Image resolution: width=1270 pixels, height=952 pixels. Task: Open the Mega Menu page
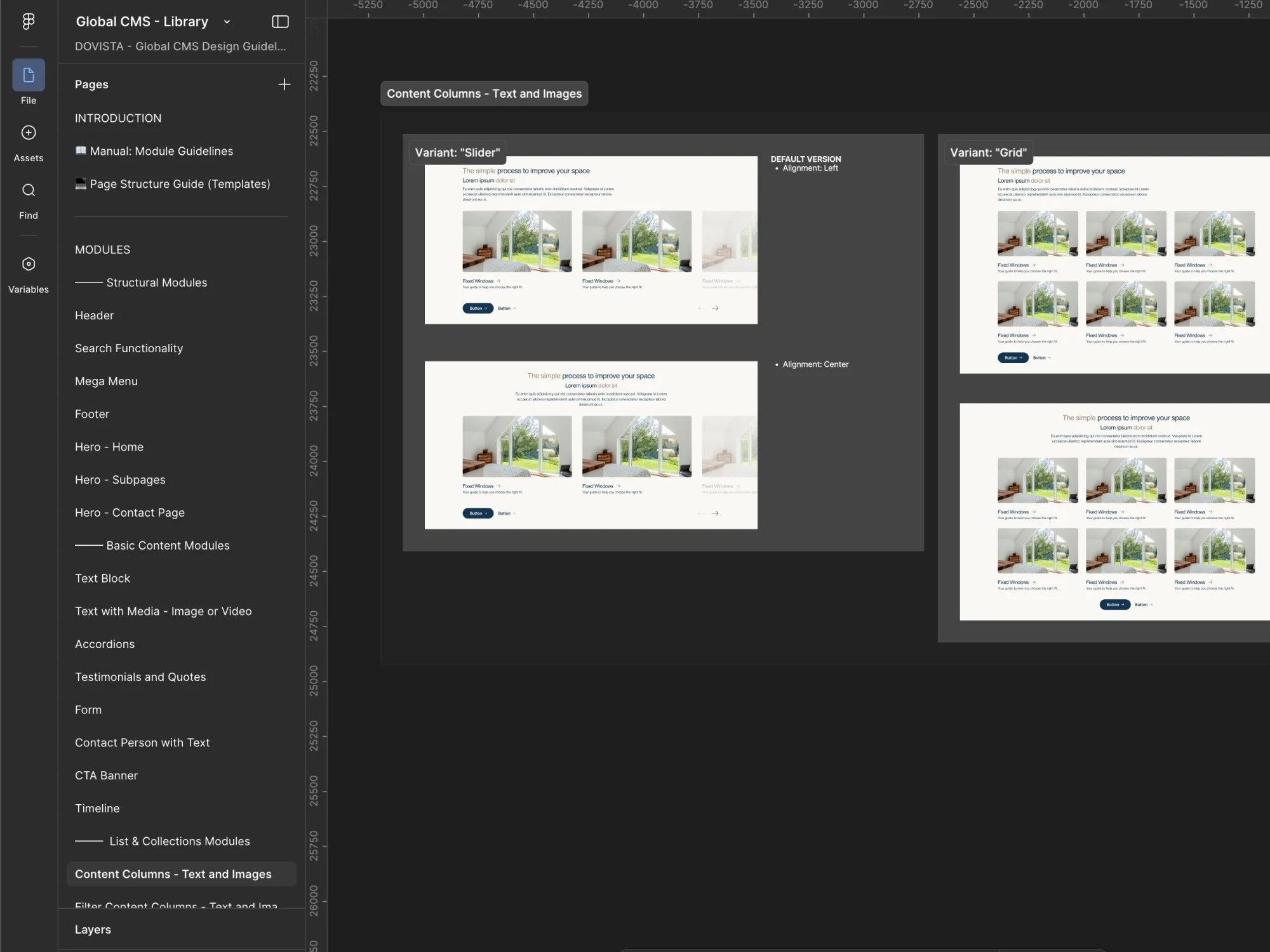point(106,381)
